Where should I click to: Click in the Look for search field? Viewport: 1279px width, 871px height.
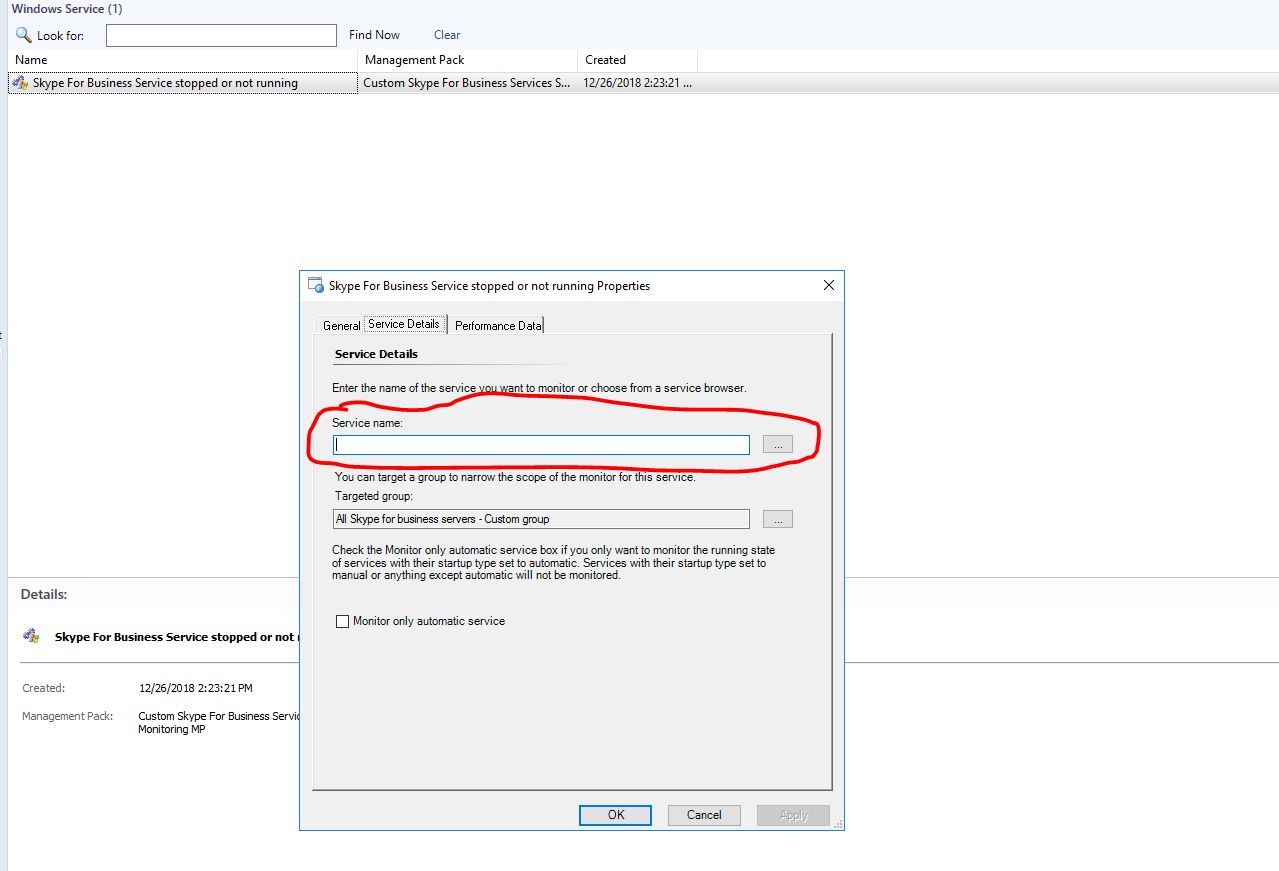click(221, 35)
